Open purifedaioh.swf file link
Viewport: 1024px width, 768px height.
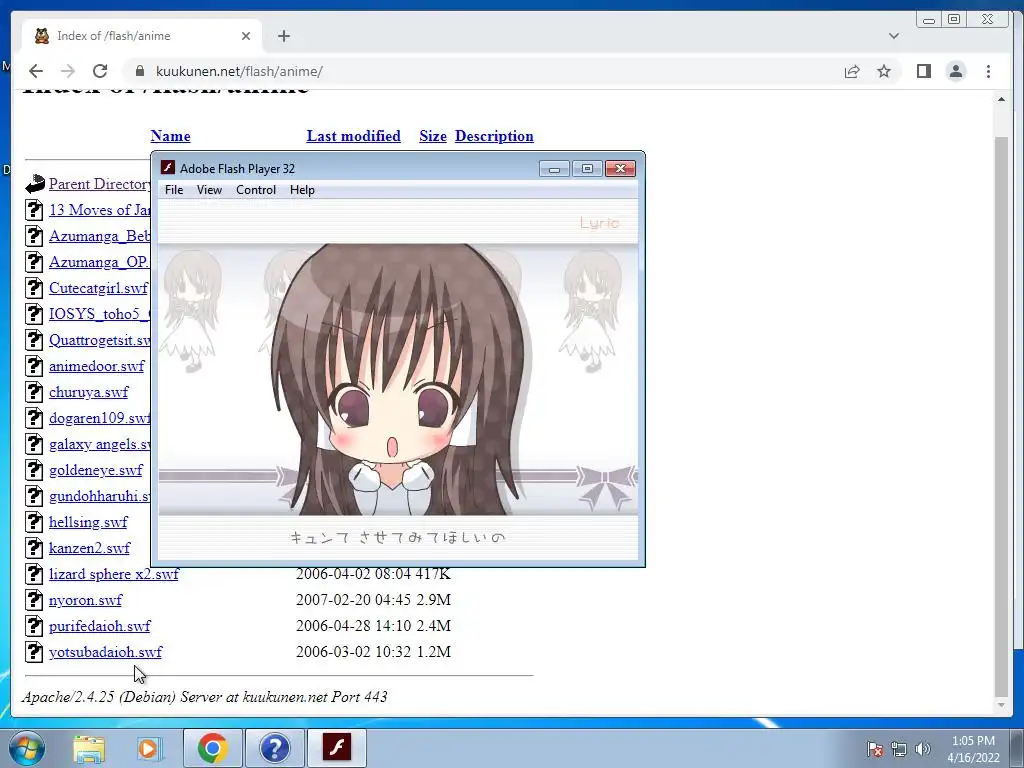99,626
